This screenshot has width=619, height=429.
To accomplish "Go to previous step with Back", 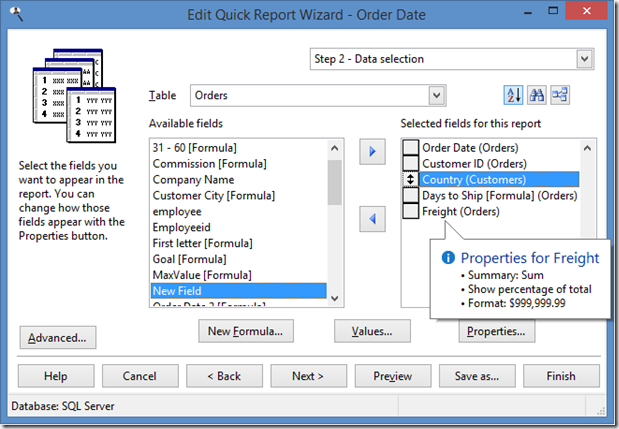I will pyautogui.click(x=224, y=376).
